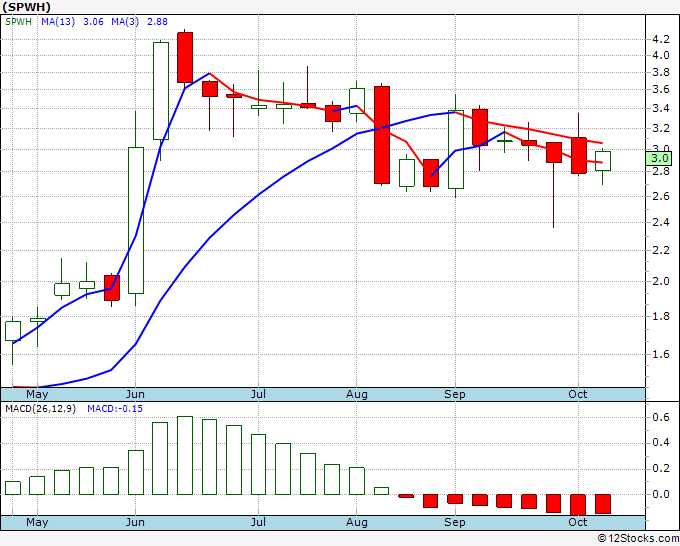Click the tallest green MACD histogram bar

coord(185,455)
